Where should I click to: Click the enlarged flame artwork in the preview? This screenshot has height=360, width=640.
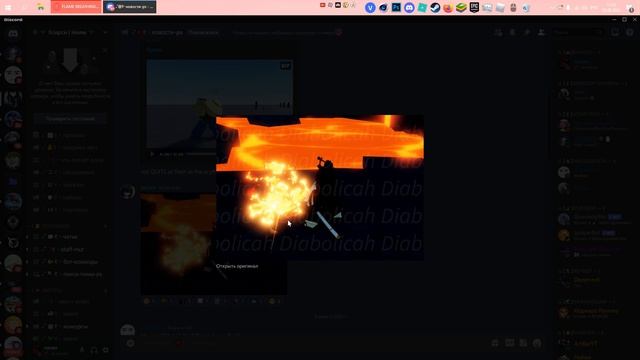pos(320,187)
